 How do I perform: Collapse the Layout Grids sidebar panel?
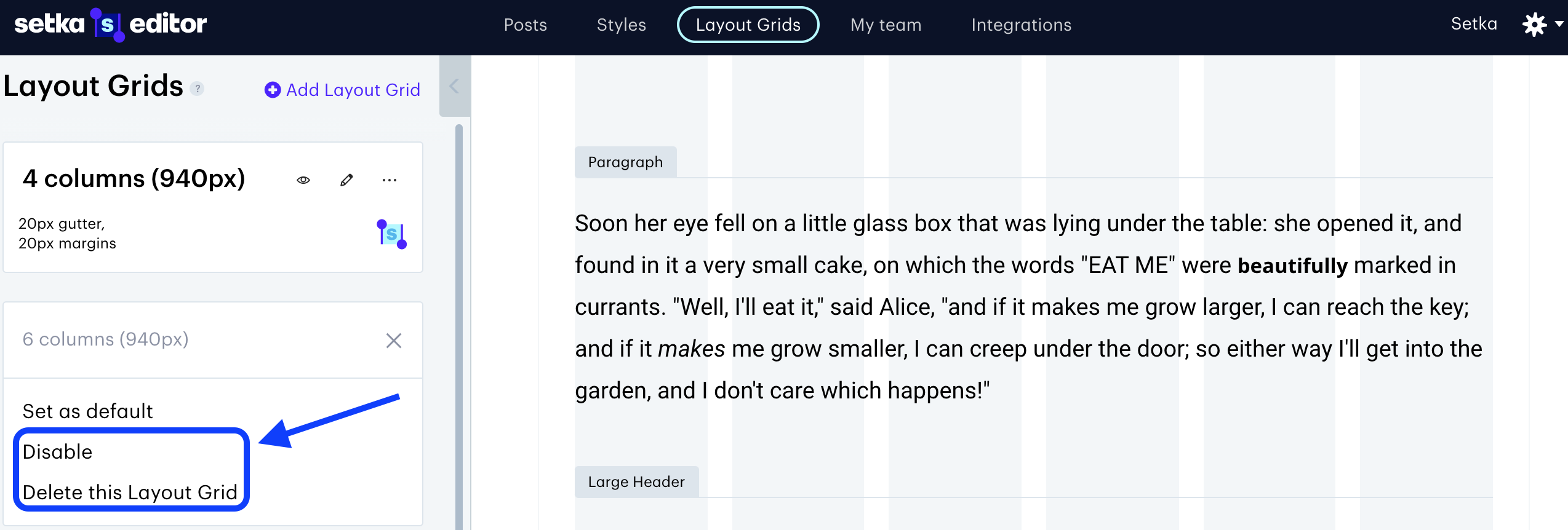pos(454,87)
